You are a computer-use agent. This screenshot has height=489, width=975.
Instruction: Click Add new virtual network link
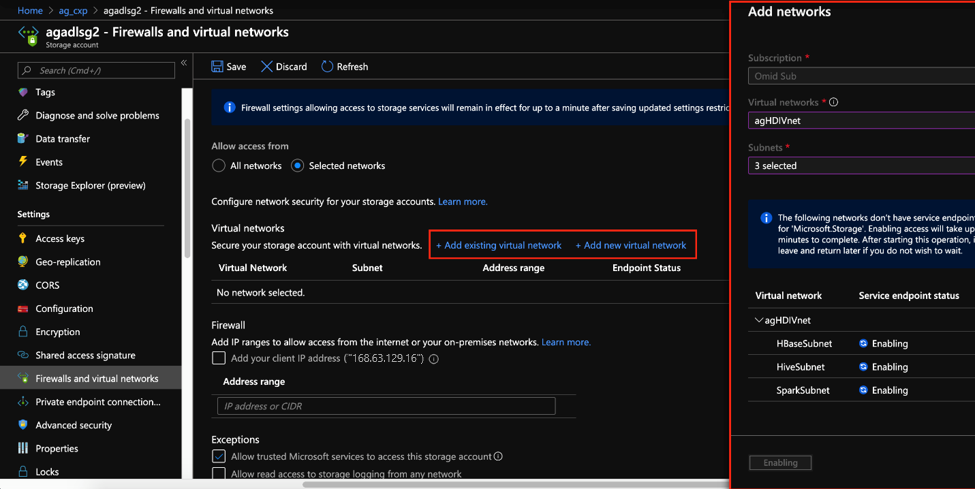(x=631, y=245)
